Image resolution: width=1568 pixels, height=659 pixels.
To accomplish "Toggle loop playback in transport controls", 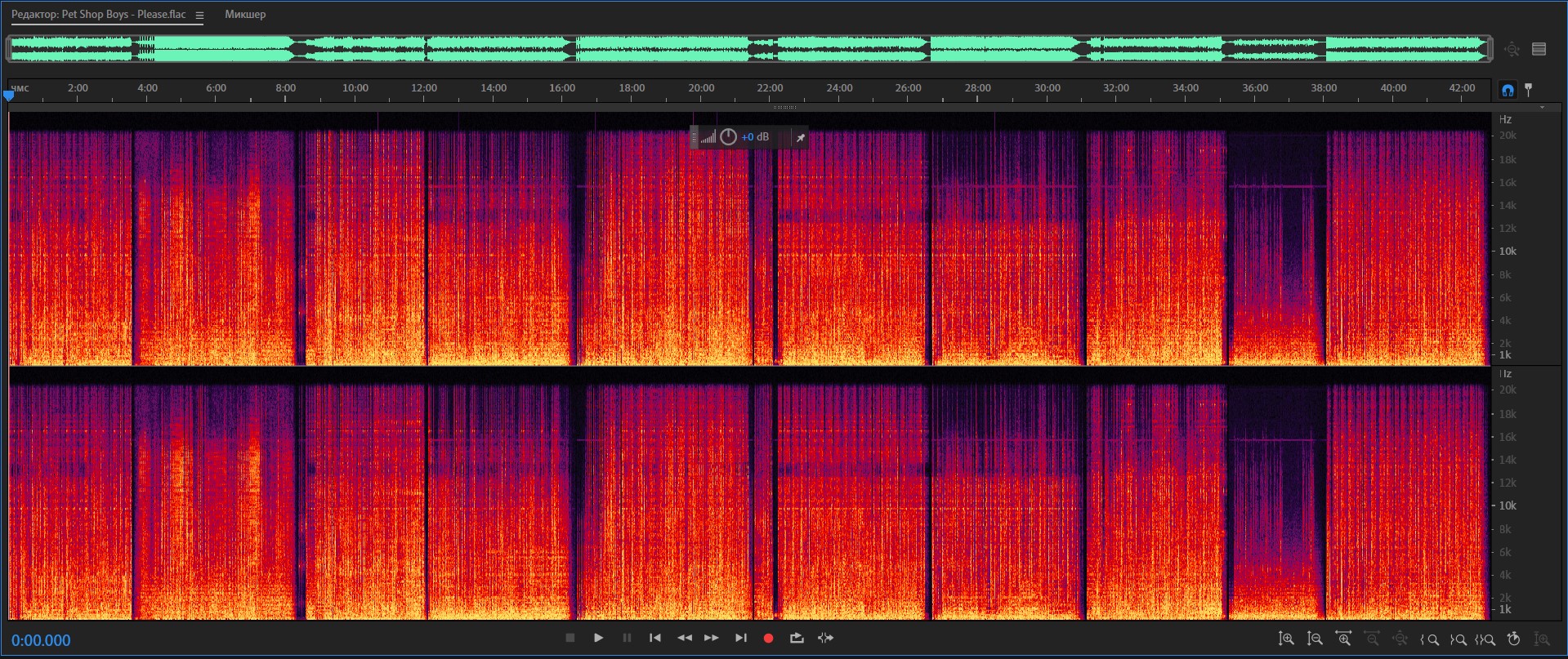I will point(797,639).
